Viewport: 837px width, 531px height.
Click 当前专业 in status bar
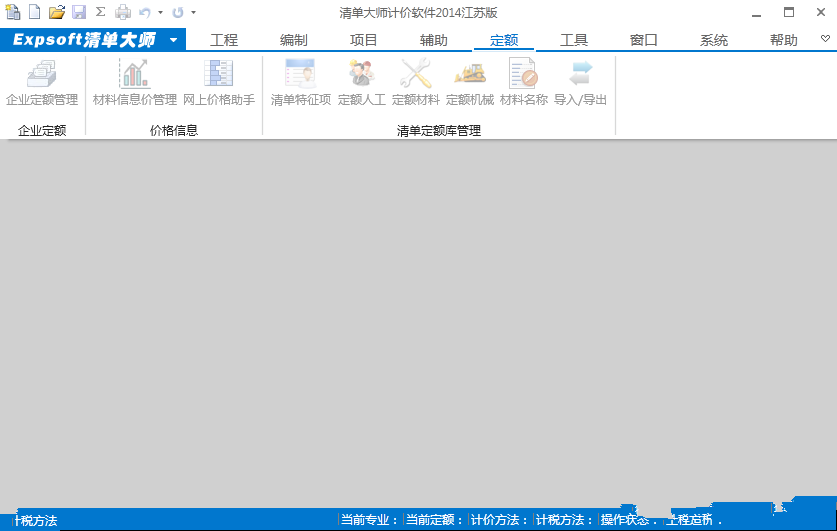pyautogui.click(x=369, y=520)
